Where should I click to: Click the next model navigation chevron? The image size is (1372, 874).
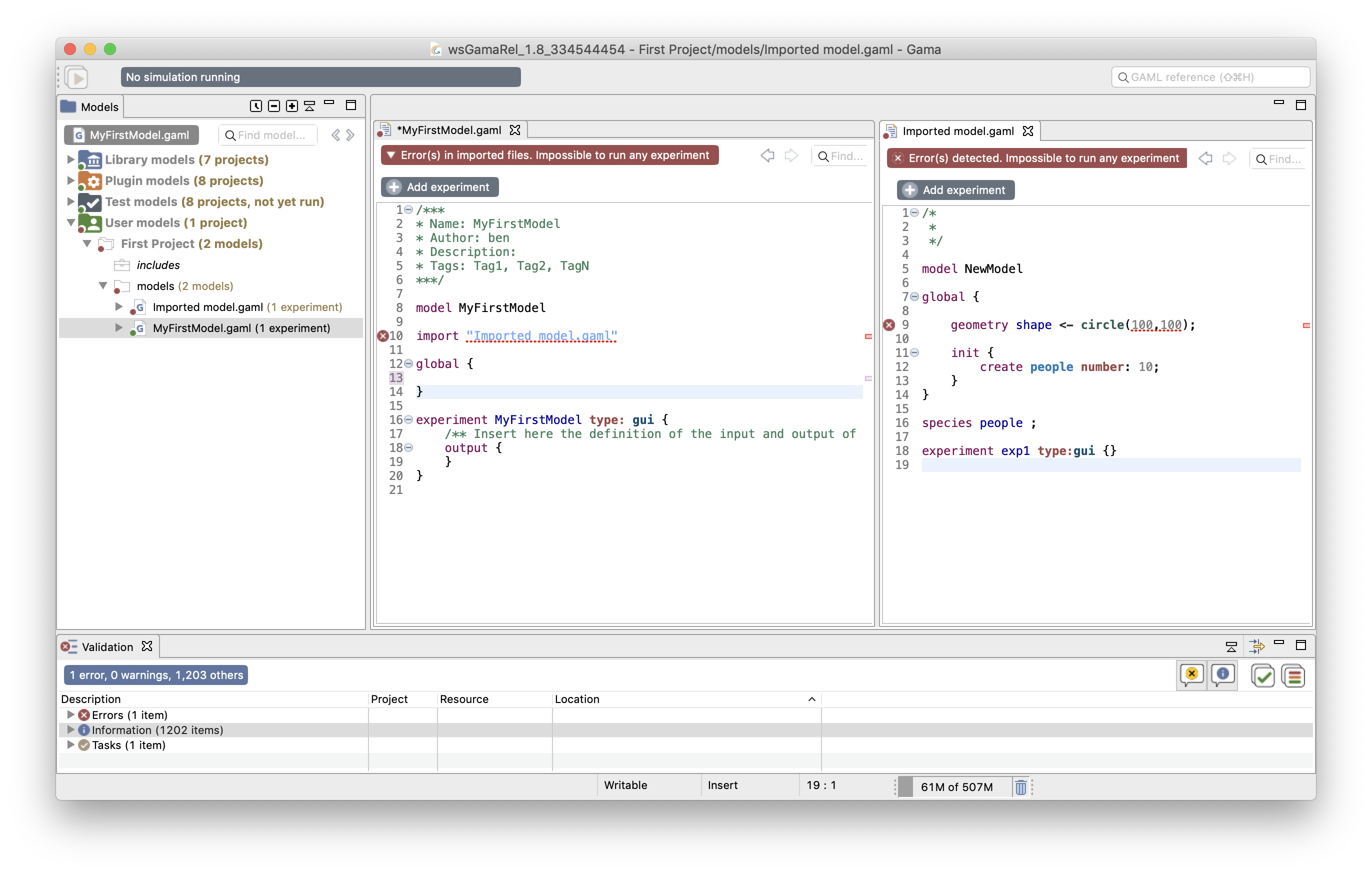click(350, 135)
